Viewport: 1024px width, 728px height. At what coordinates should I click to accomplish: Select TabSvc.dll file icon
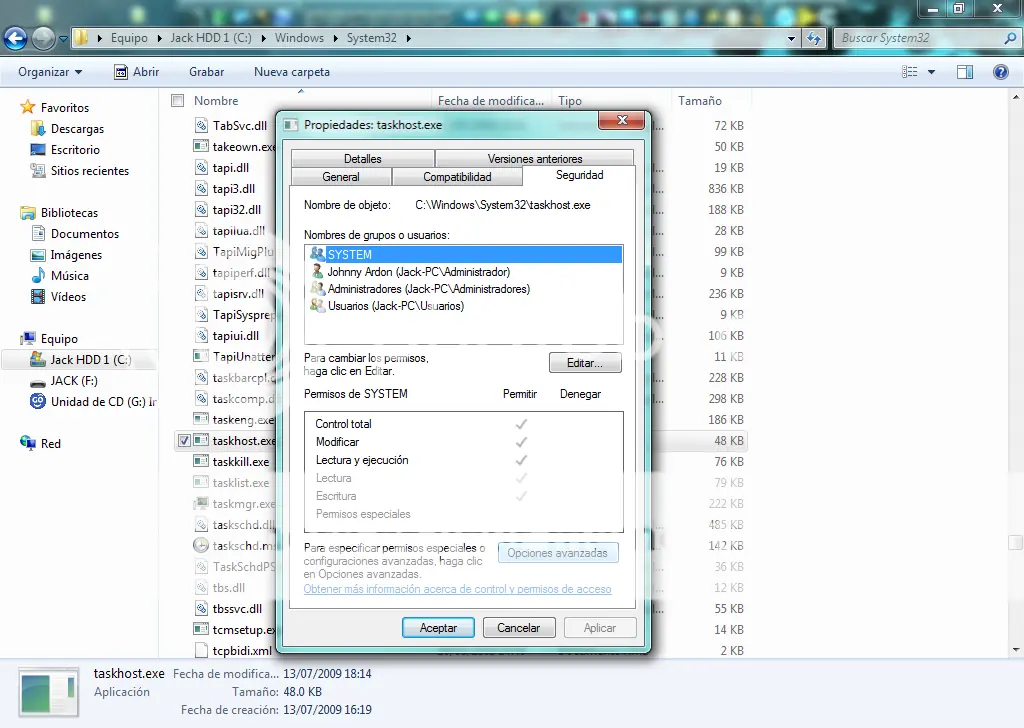tap(201, 125)
